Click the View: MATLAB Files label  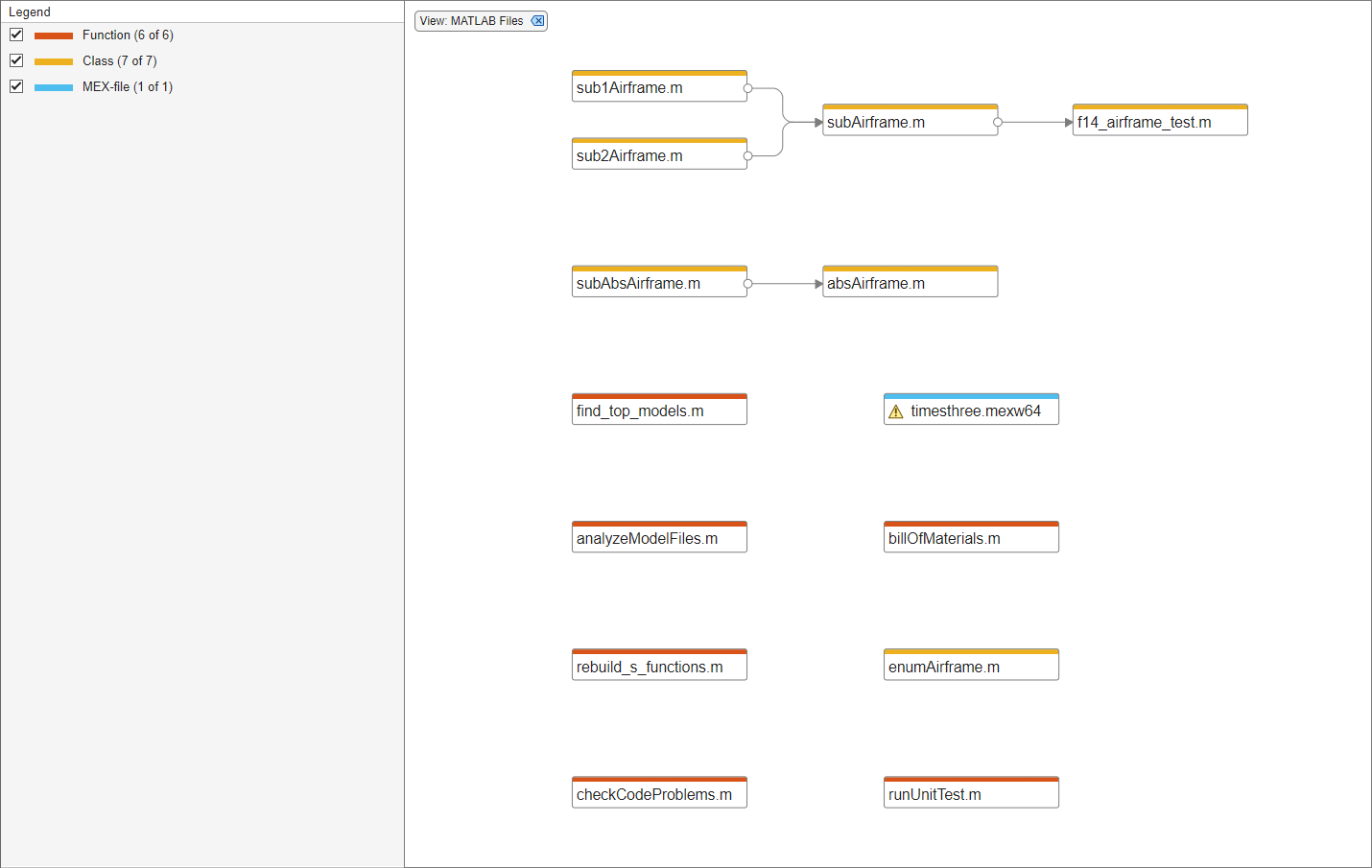click(x=471, y=21)
